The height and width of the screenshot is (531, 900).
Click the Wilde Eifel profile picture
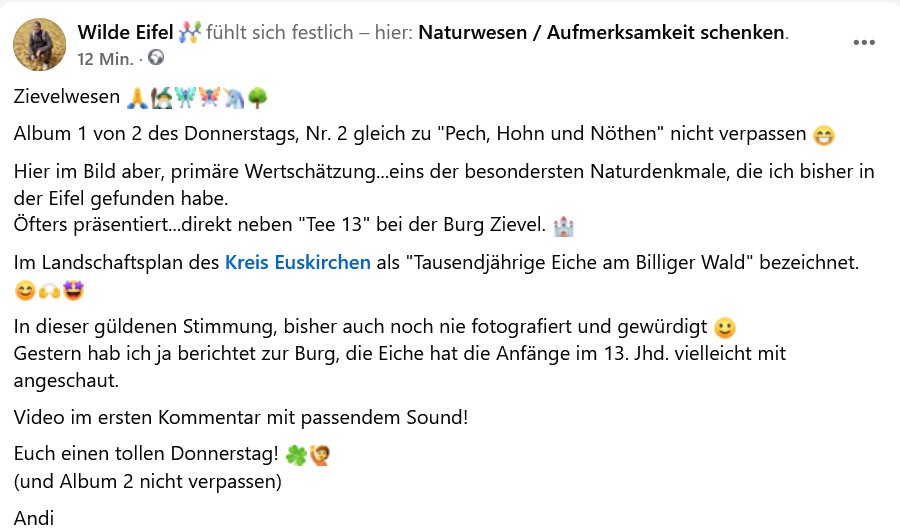[40, 45]
